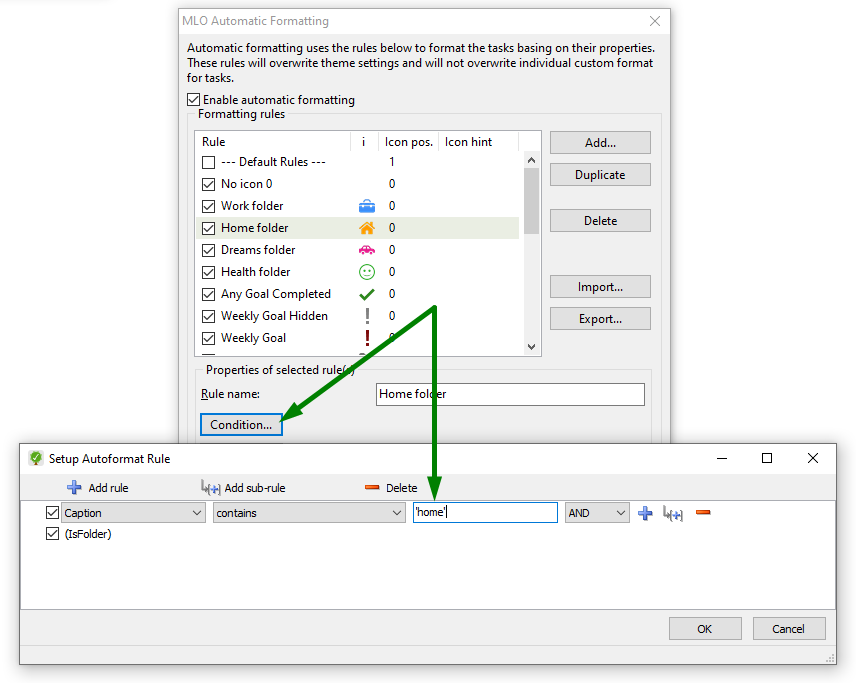The image size is (856, 683).
Task: Click the blue plus icon in Caption row
Action: coord(645,513)
